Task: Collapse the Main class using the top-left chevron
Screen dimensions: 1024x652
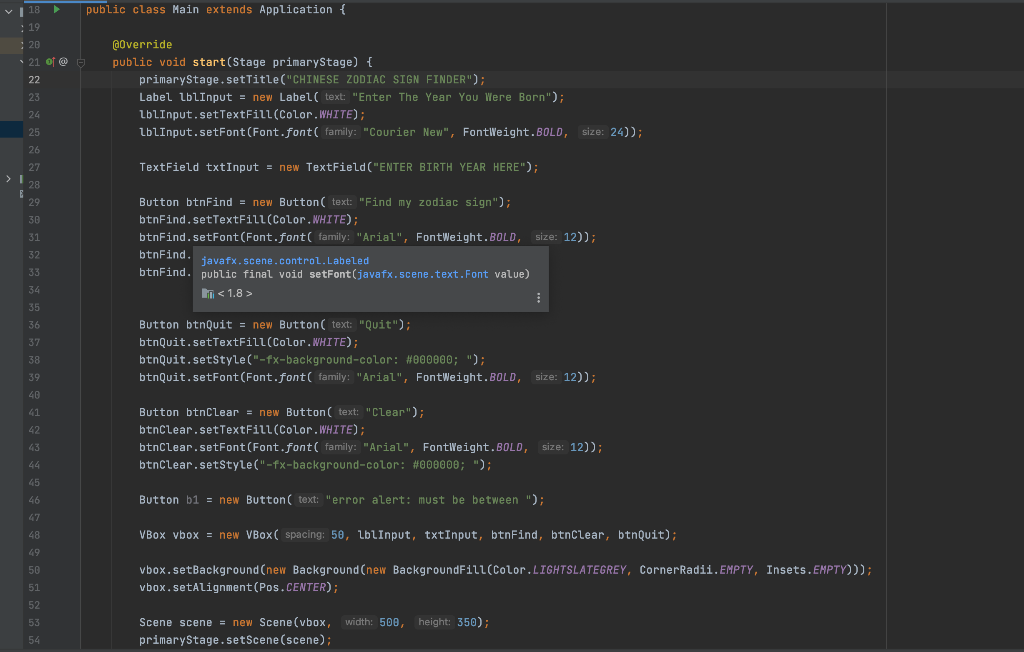Action: click(6, 11)
